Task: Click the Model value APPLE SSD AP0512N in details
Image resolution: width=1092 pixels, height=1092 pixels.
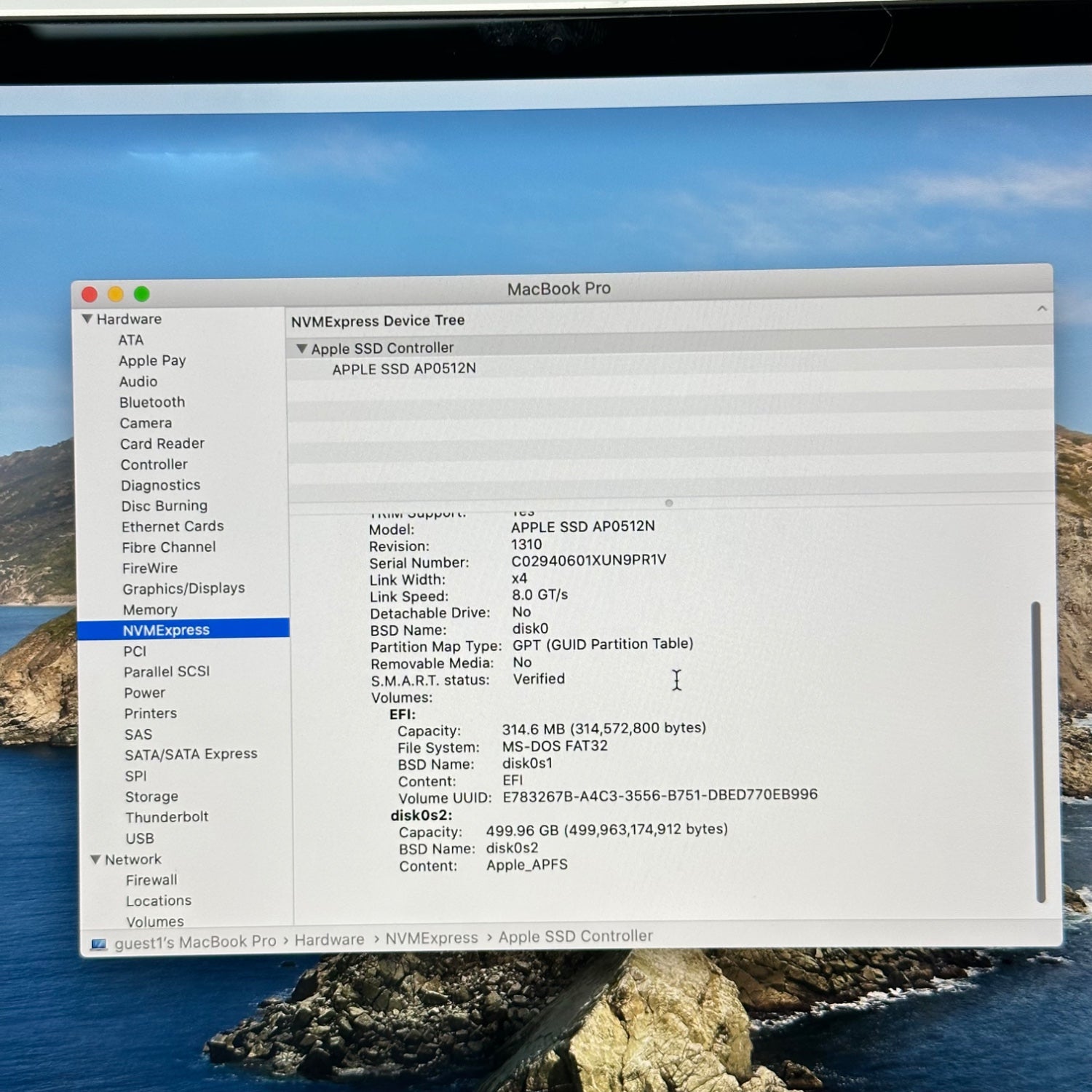Action: (583, 526)
